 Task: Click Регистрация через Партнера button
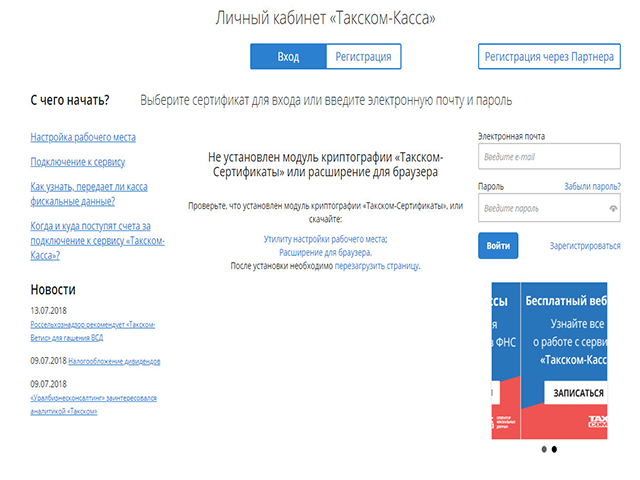pos(549,56)
